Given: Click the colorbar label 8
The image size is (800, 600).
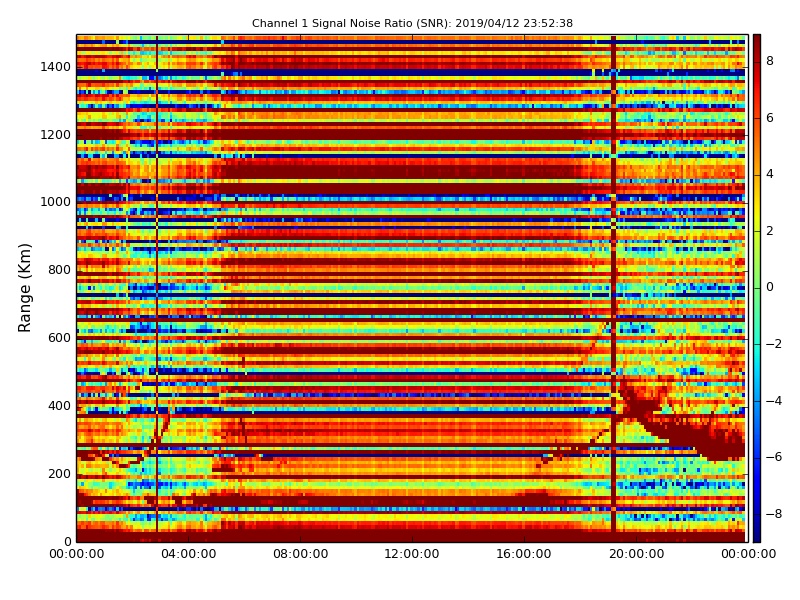Looking at the screenshot, I should pyautogui.click(x=769, y=61).
